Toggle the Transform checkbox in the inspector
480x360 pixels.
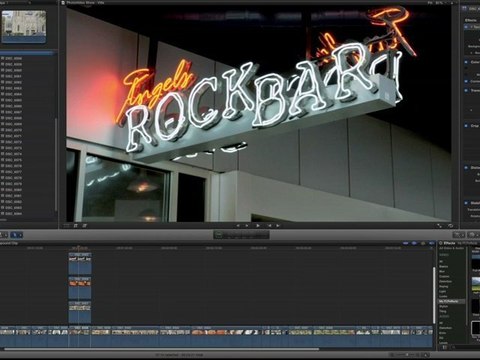coord(466,90)
